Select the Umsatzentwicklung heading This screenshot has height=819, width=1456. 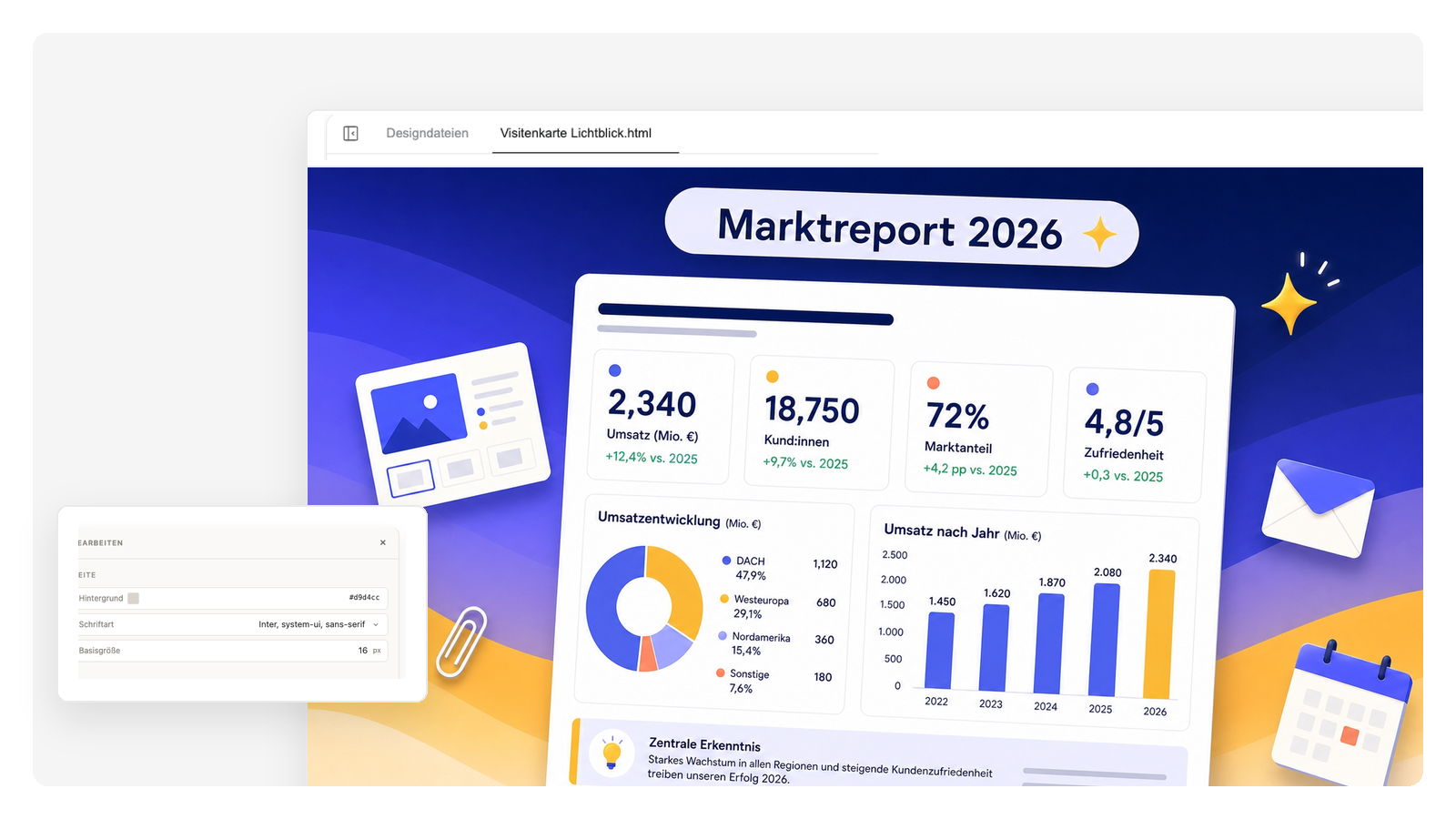click(659, 519)
